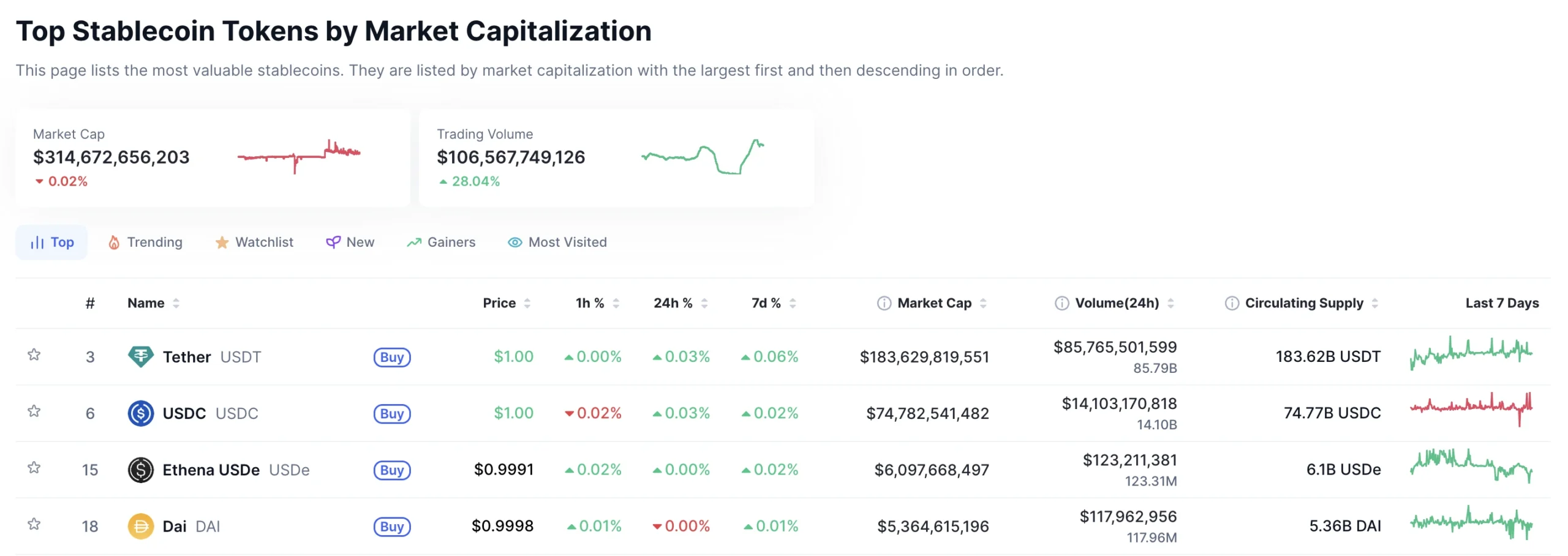Click the Trading Volume summary chart
1568x556 pixels.
point(703,156)
